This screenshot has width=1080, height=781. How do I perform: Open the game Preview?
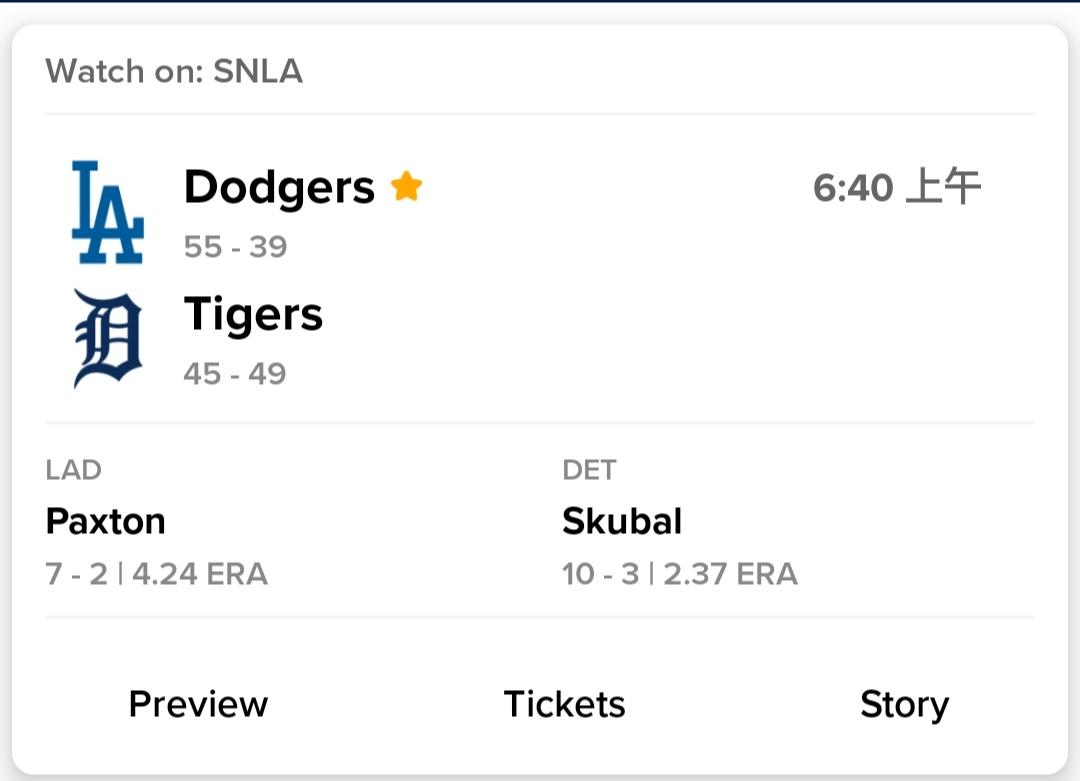click(x=198, y=704)
